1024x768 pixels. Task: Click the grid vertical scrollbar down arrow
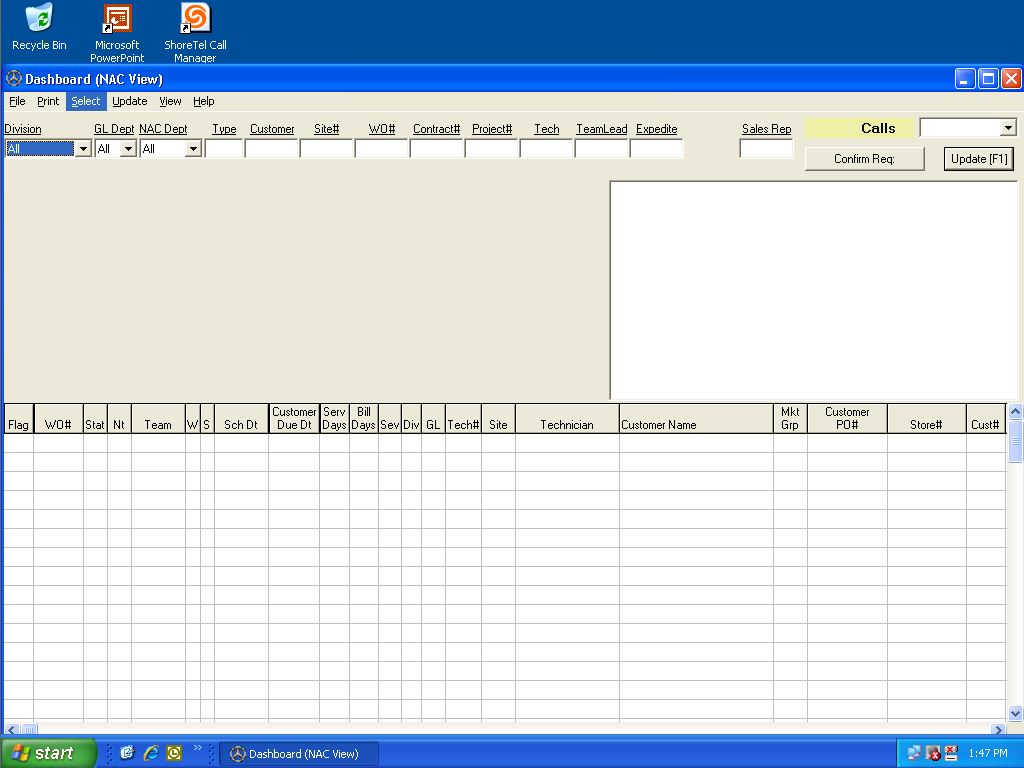pyautogui.click(x=1015, y=713)
